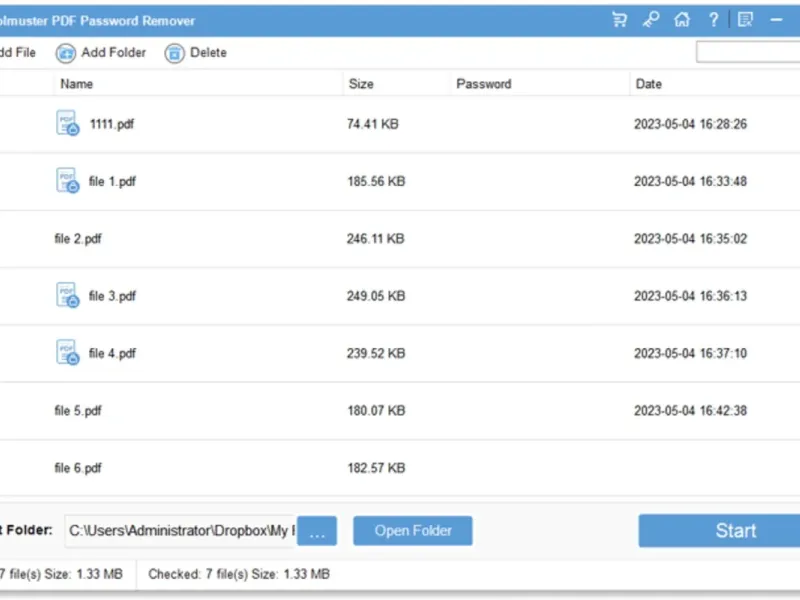800x600 pixels.
Task: Sort by Name column header
Action: 77,84
